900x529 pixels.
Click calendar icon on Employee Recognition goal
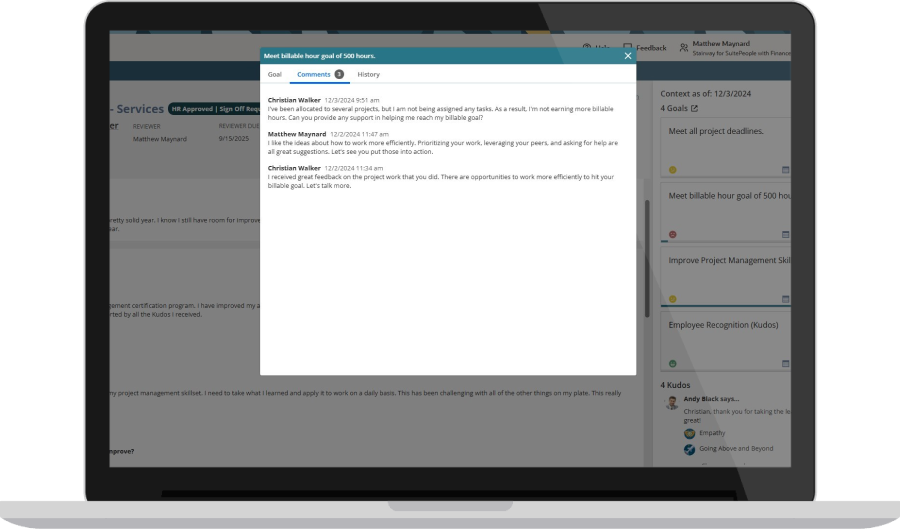pyautogui.click(x=785, y=363)
